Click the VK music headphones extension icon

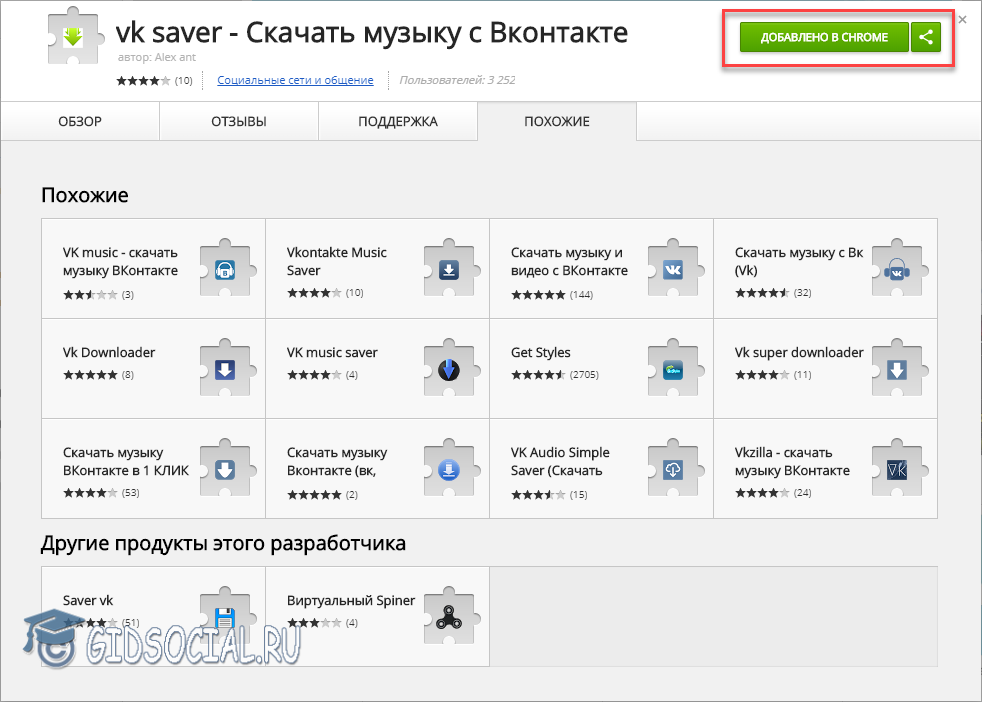coord(225,270)
